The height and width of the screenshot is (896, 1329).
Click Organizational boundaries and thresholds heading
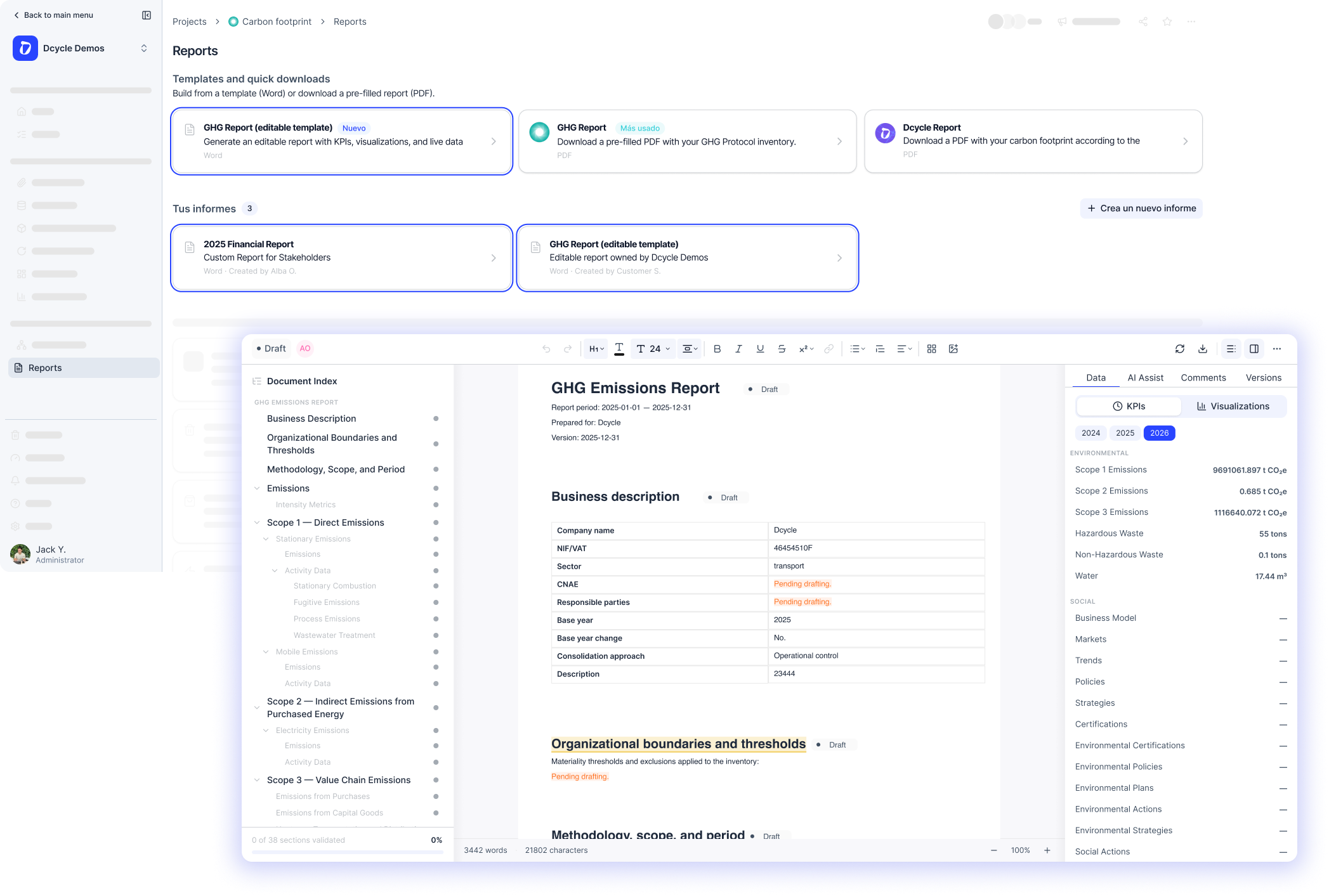click(x=678, y=744)
